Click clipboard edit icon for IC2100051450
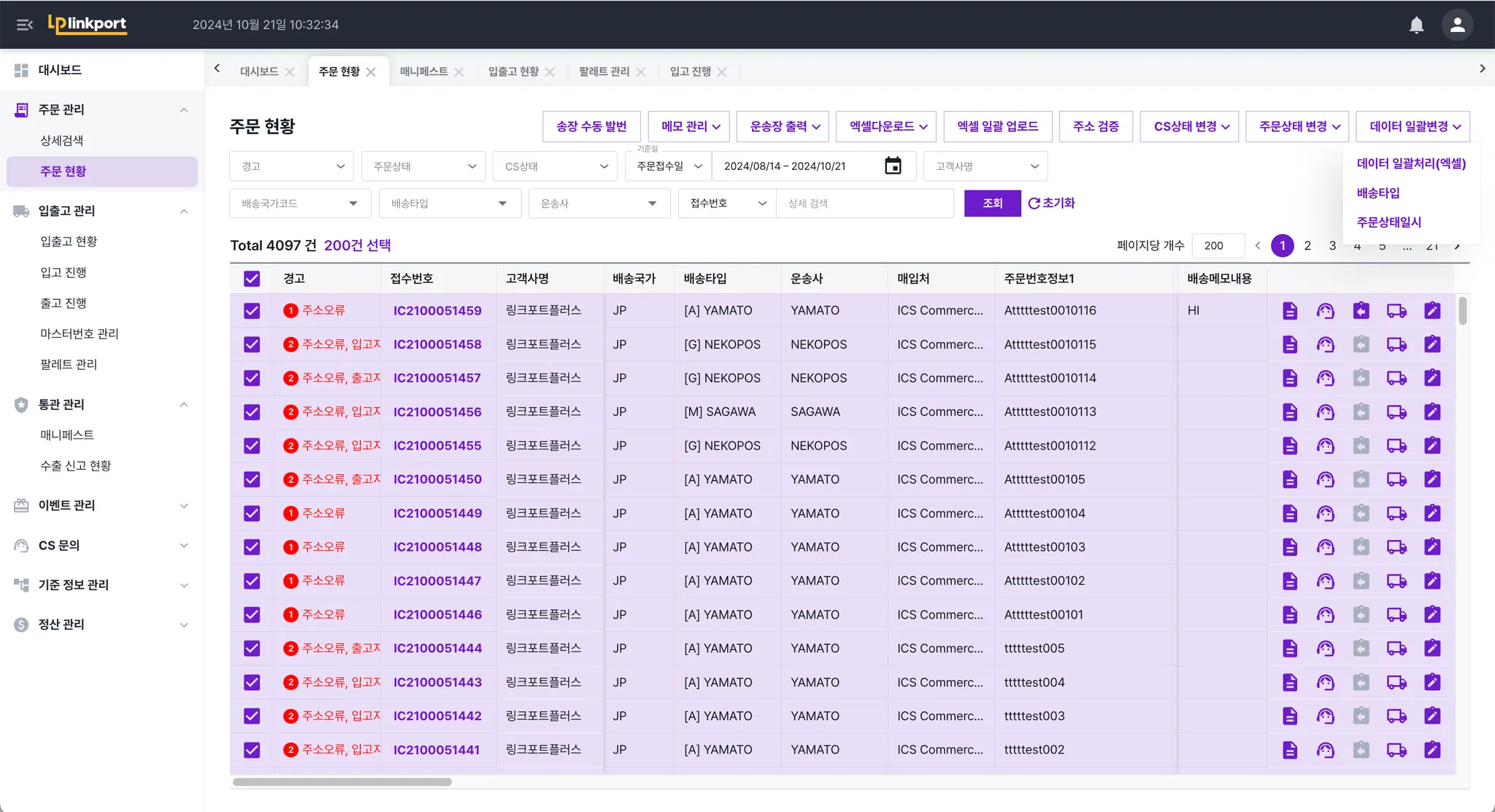The width and height of the screenshot is (1495, 812). click(1432, 479)
